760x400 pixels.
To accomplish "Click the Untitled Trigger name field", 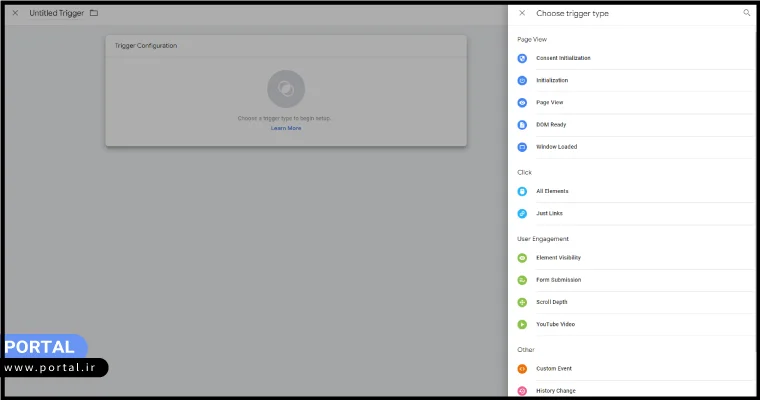I will click(56, 13).
